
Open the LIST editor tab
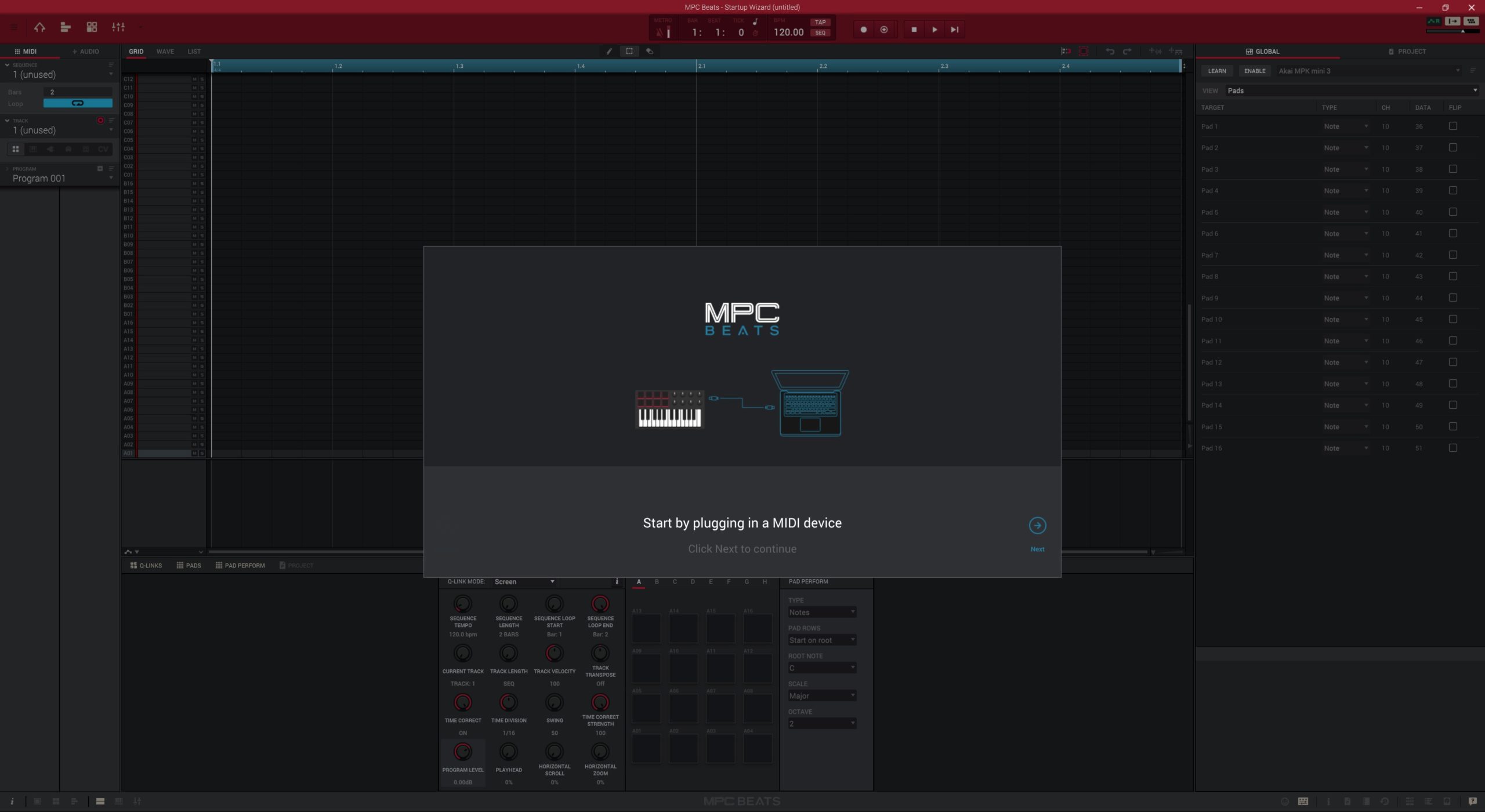tap(194, 52)
